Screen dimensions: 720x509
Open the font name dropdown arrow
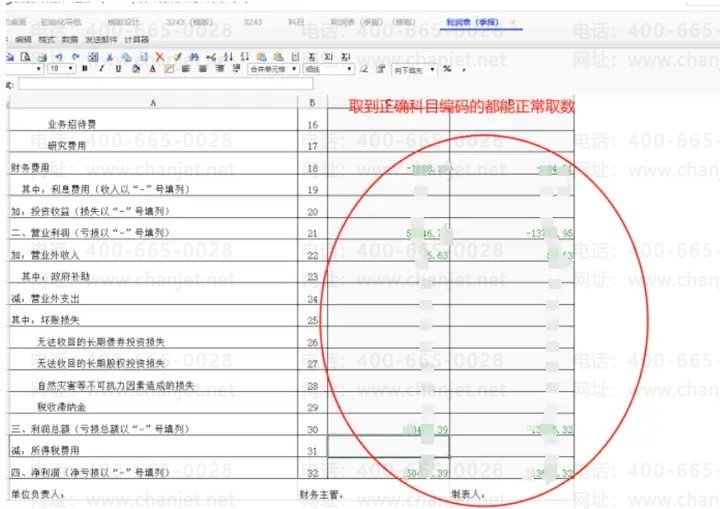pos(39,69)
